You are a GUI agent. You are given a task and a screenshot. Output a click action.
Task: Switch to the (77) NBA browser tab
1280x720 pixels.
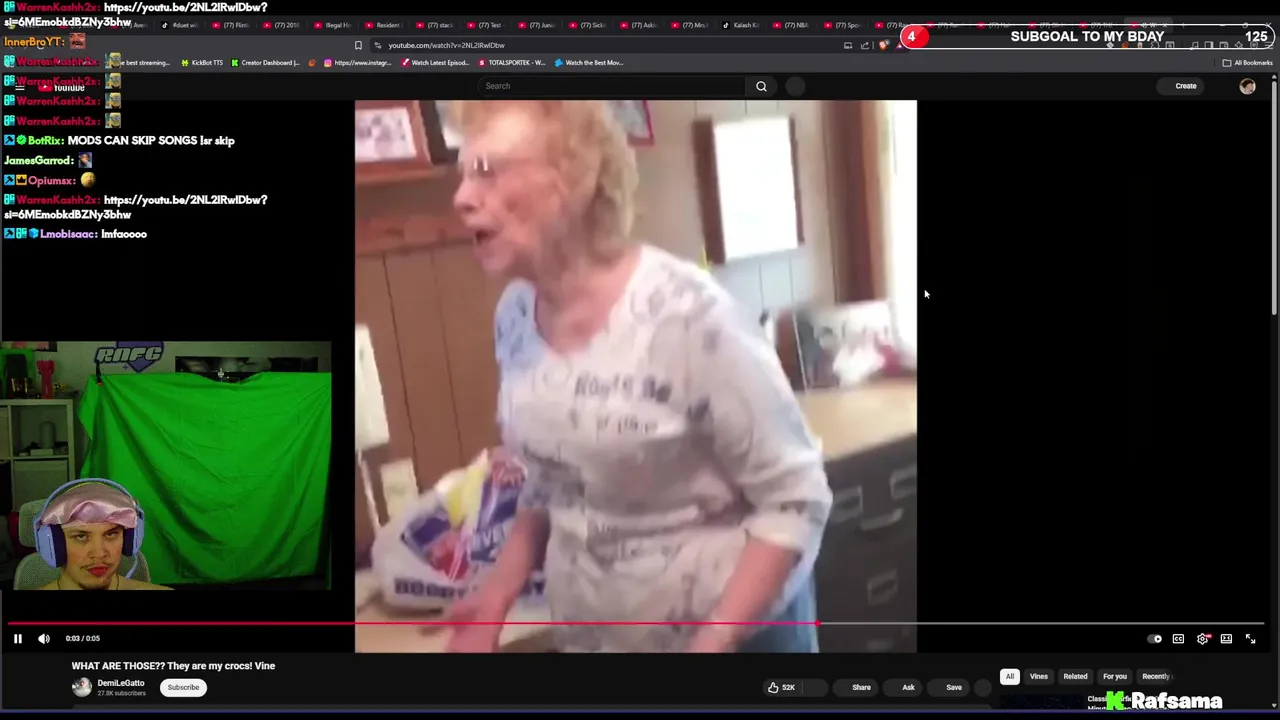(x=792, y=25)
